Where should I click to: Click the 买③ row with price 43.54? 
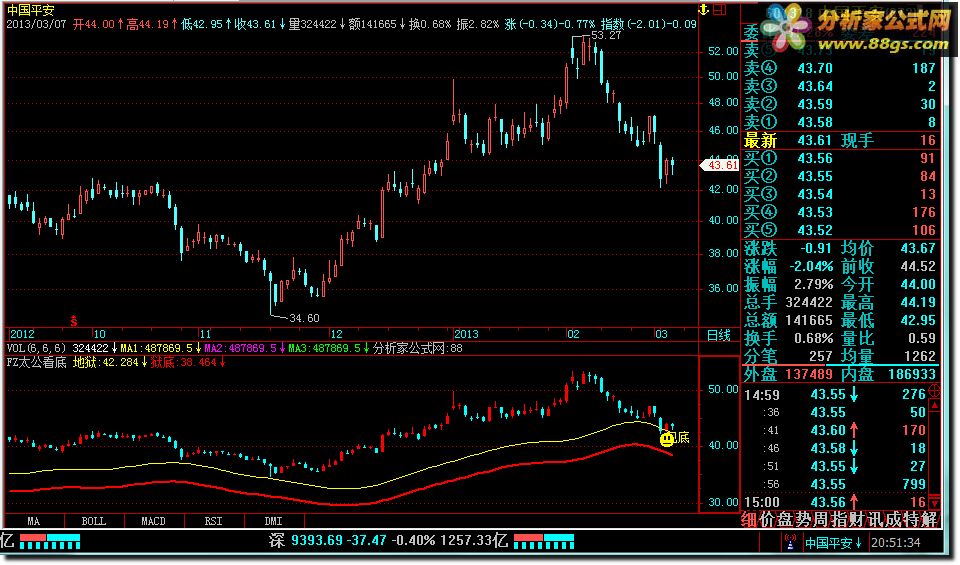(840, 194)
